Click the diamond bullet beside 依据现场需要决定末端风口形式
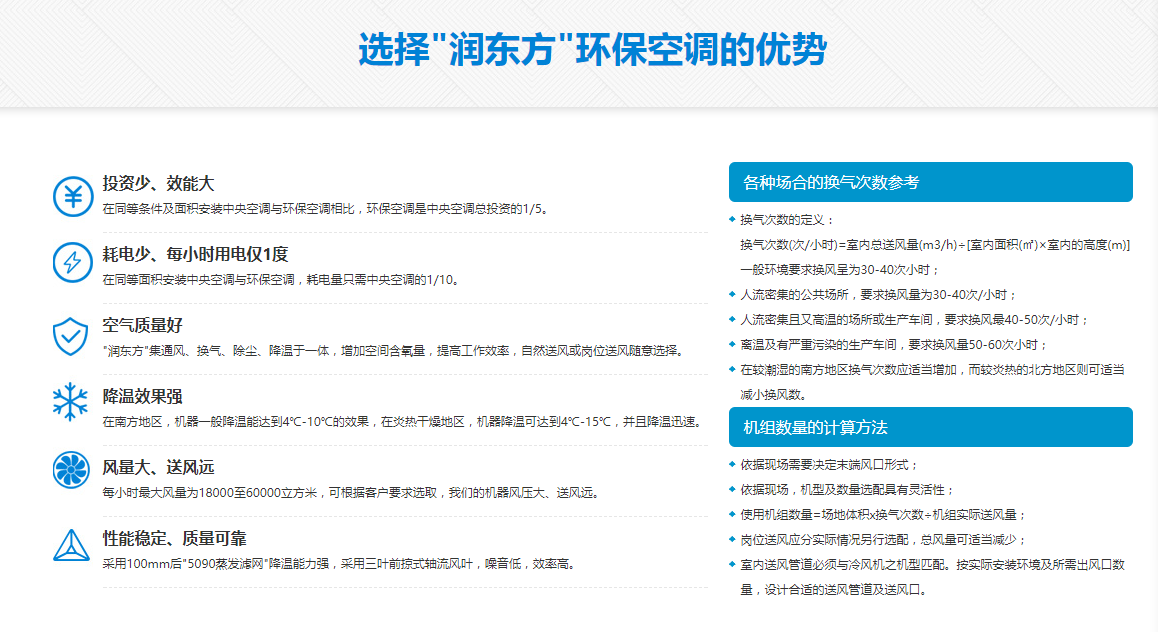Image resolution: width=1158 pixels, height=632 pixels. pos(732,465)
